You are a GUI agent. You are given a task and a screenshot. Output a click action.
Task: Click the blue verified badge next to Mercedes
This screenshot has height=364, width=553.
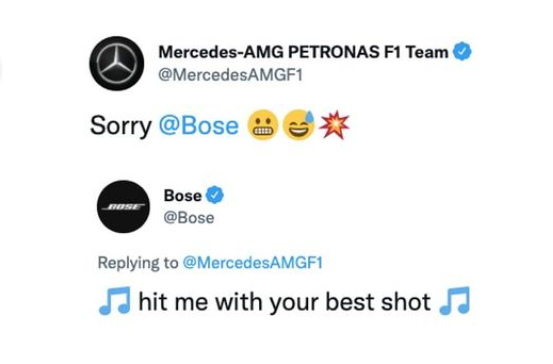[462, 51]
